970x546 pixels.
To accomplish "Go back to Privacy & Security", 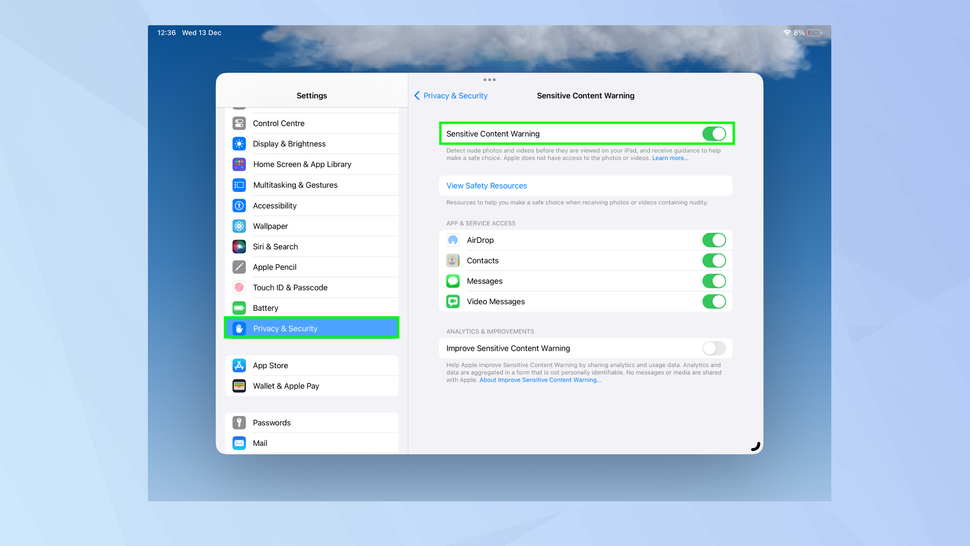I will [x=450, y=96].
